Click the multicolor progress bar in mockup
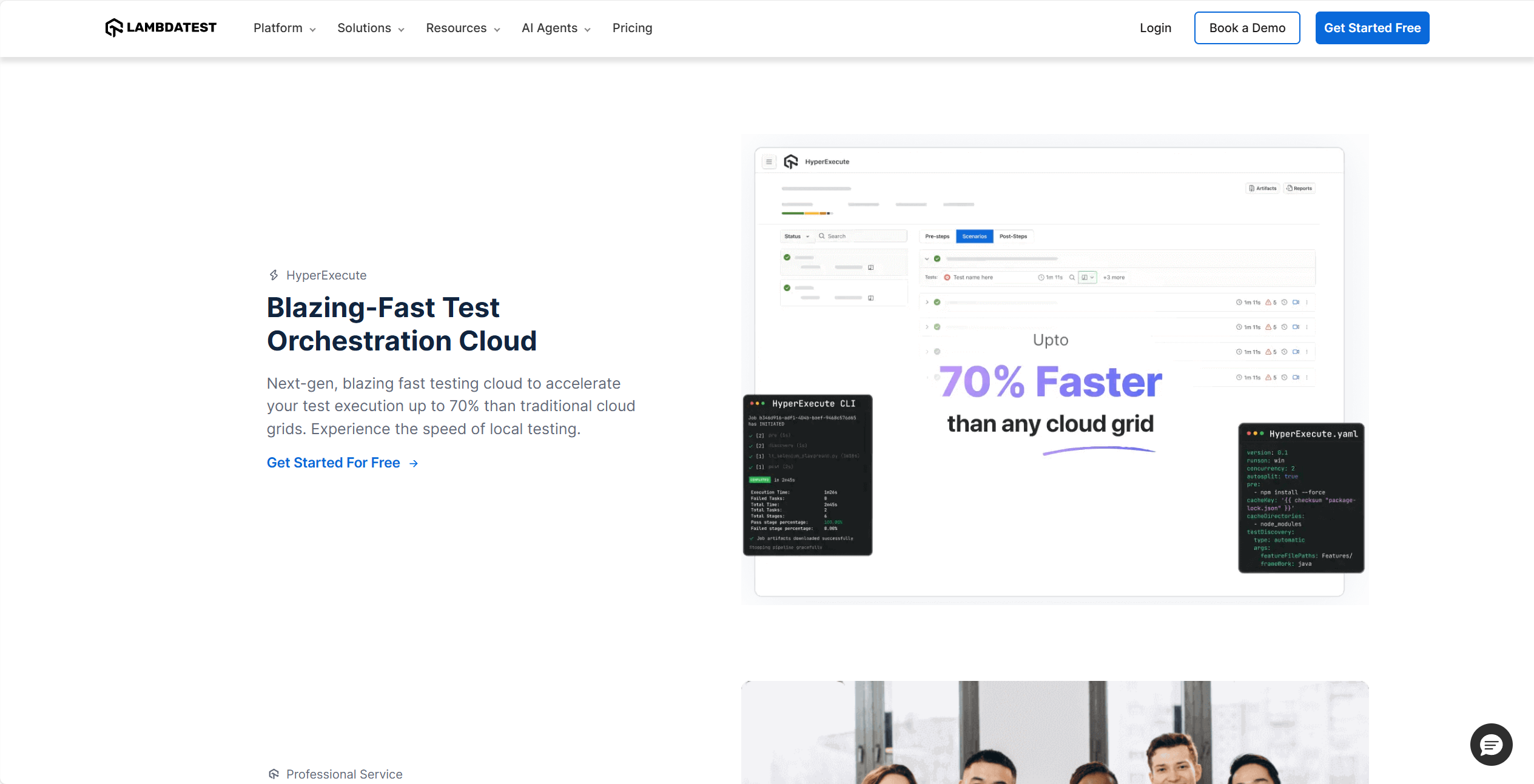This screenshot has height=784, width=1534. (x=807, y=213)
